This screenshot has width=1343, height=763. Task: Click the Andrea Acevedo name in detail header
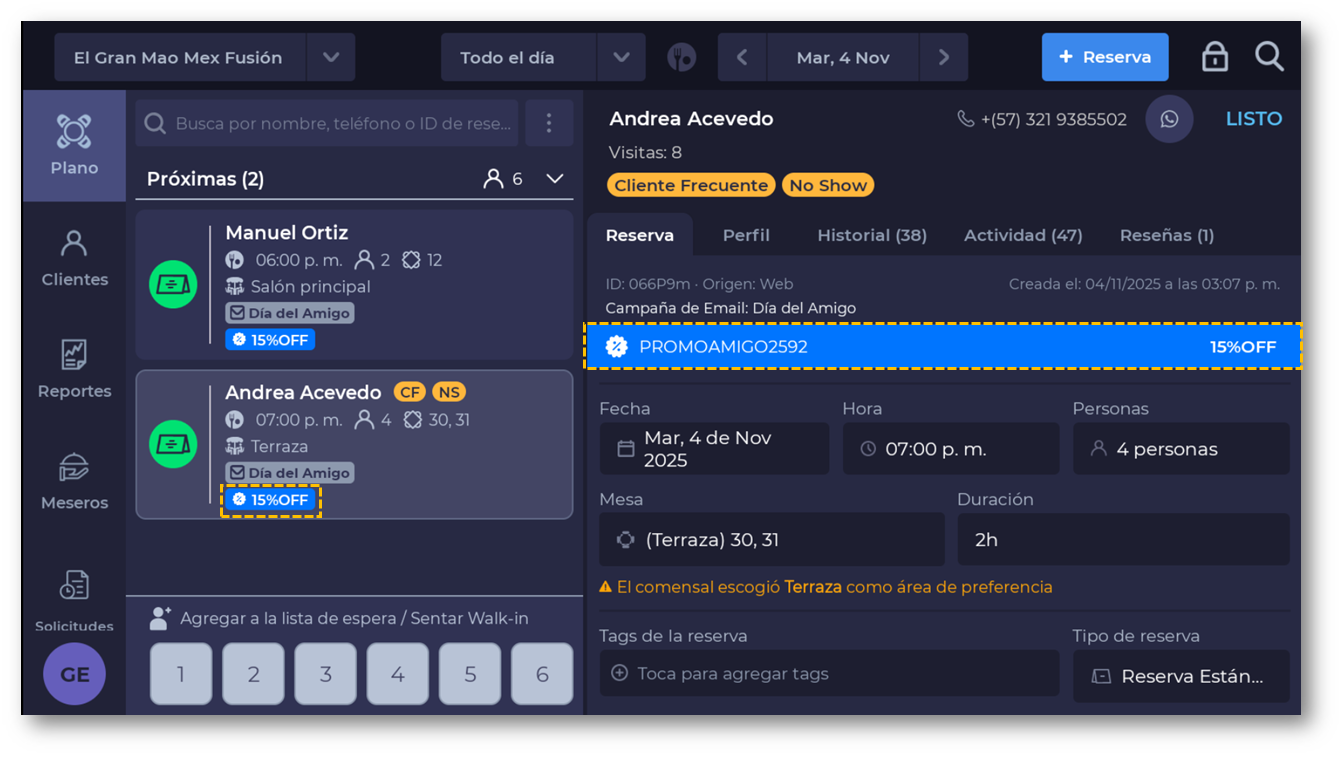tap(691, 118)
